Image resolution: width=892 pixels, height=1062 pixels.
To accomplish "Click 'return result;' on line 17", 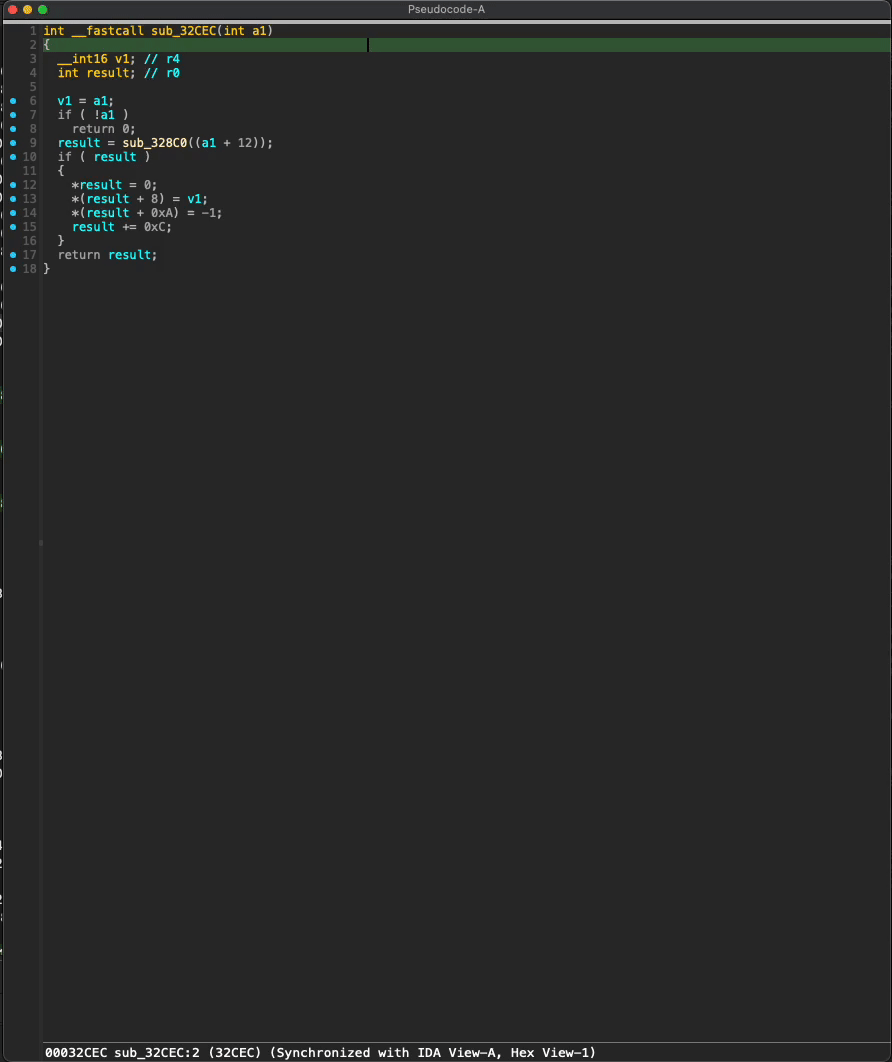I will point(108,255).
